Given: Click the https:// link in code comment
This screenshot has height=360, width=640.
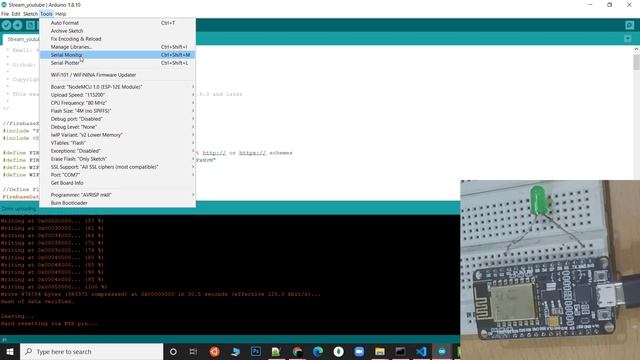Looking at the screenshot, I should pyautogui.click(x=252, y=153).
